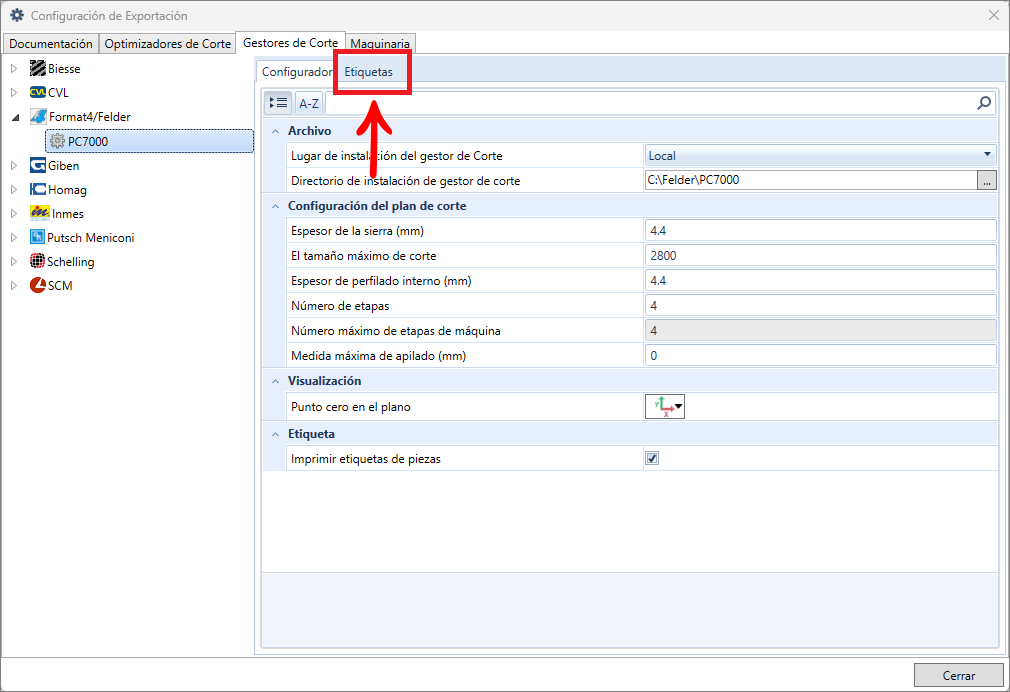Collapse the Visualización section

click(x=276, y=381)
